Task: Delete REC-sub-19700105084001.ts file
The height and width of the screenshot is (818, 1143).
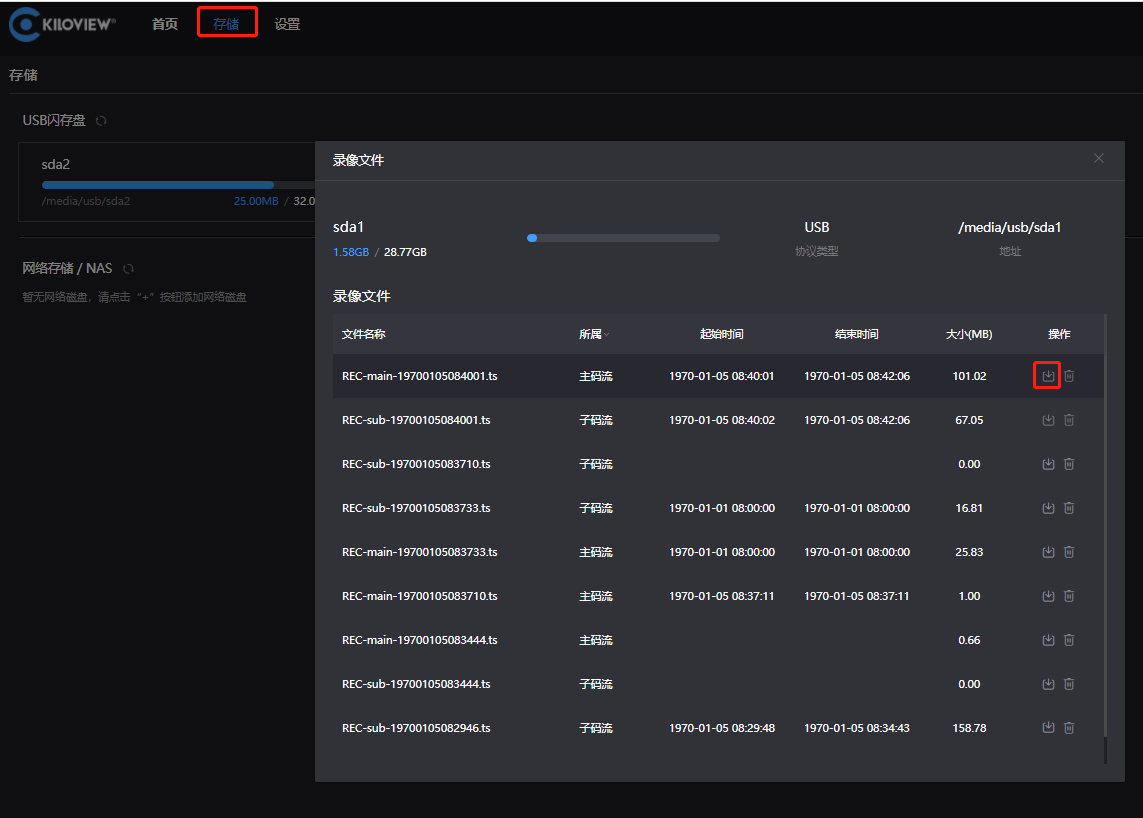Action: tap(1069, 420)
